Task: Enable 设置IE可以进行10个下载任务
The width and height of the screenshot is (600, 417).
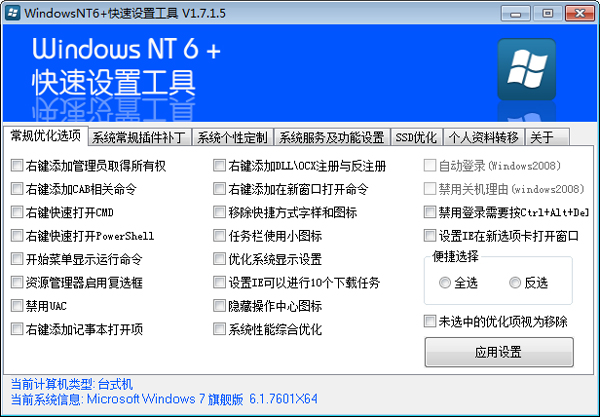Action: click(x=219, y=282)
